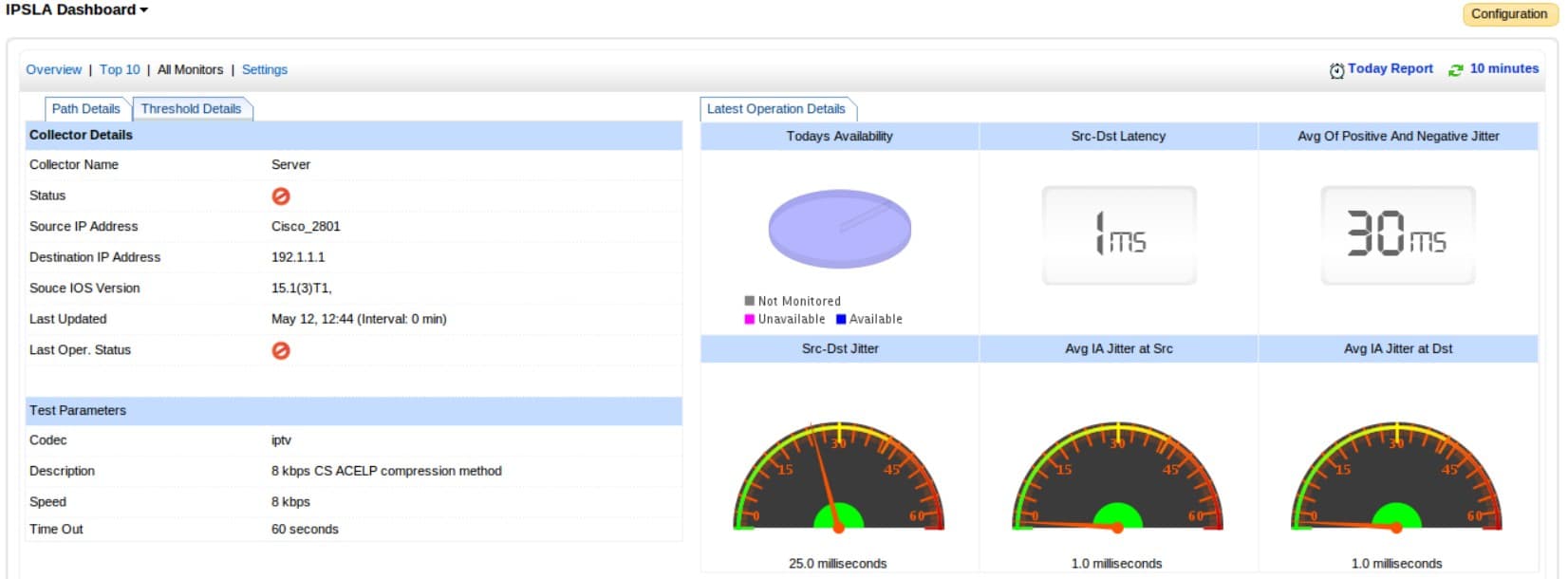
Task: Click the Codec value iptv
Action: (281, 440)
